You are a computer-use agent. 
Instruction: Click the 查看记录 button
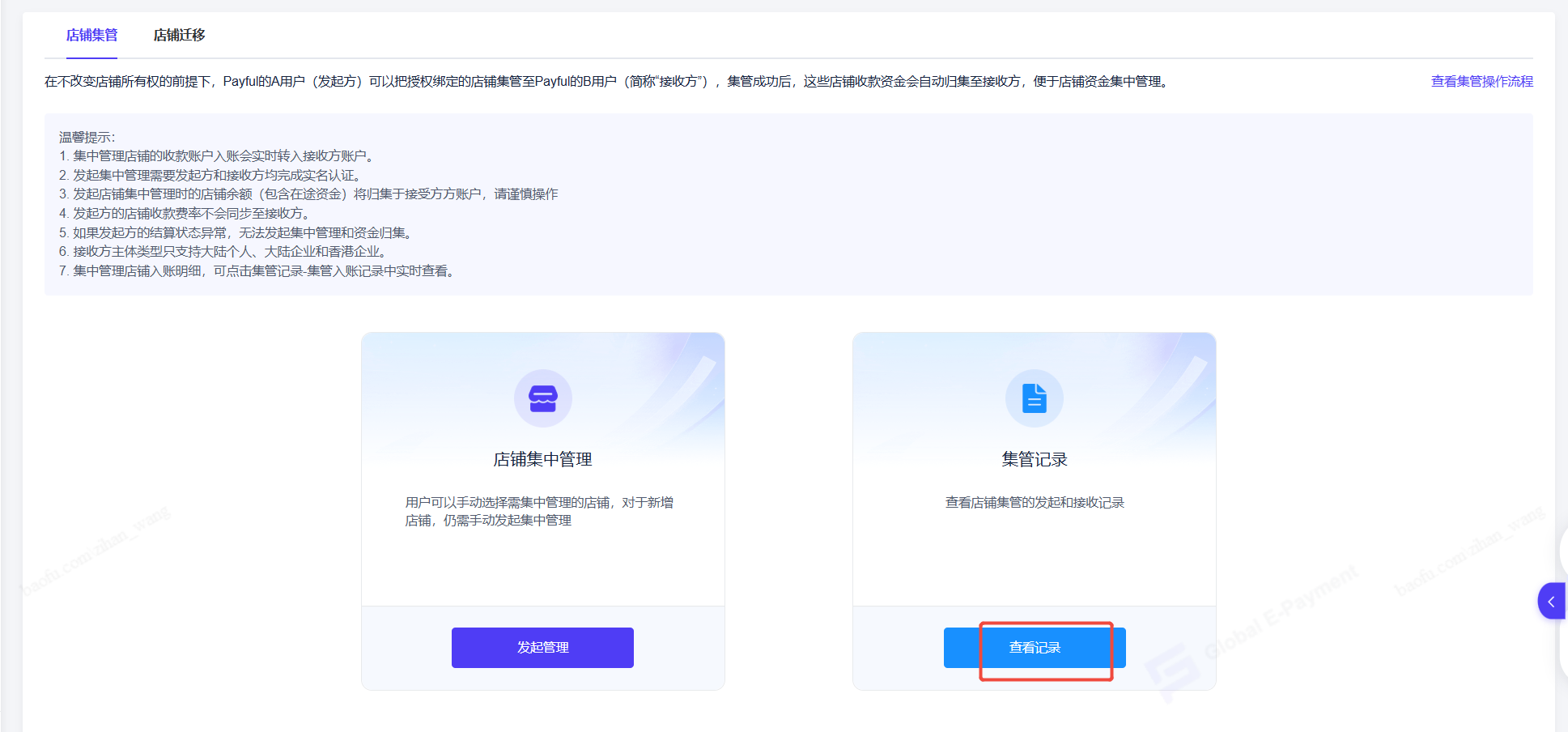pos(1034,648)
